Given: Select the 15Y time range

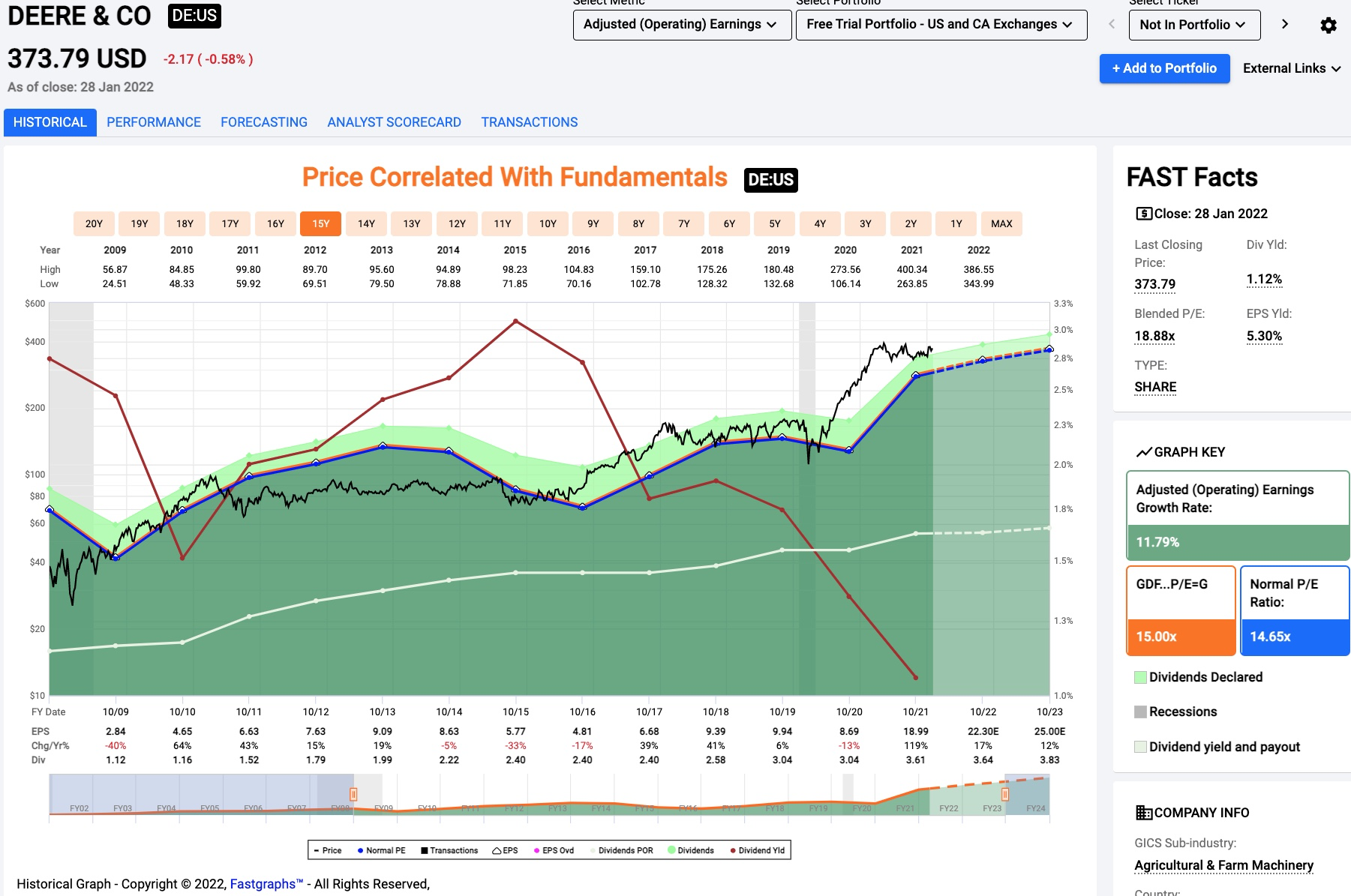Looking at the screenshot, I should 321,223.
